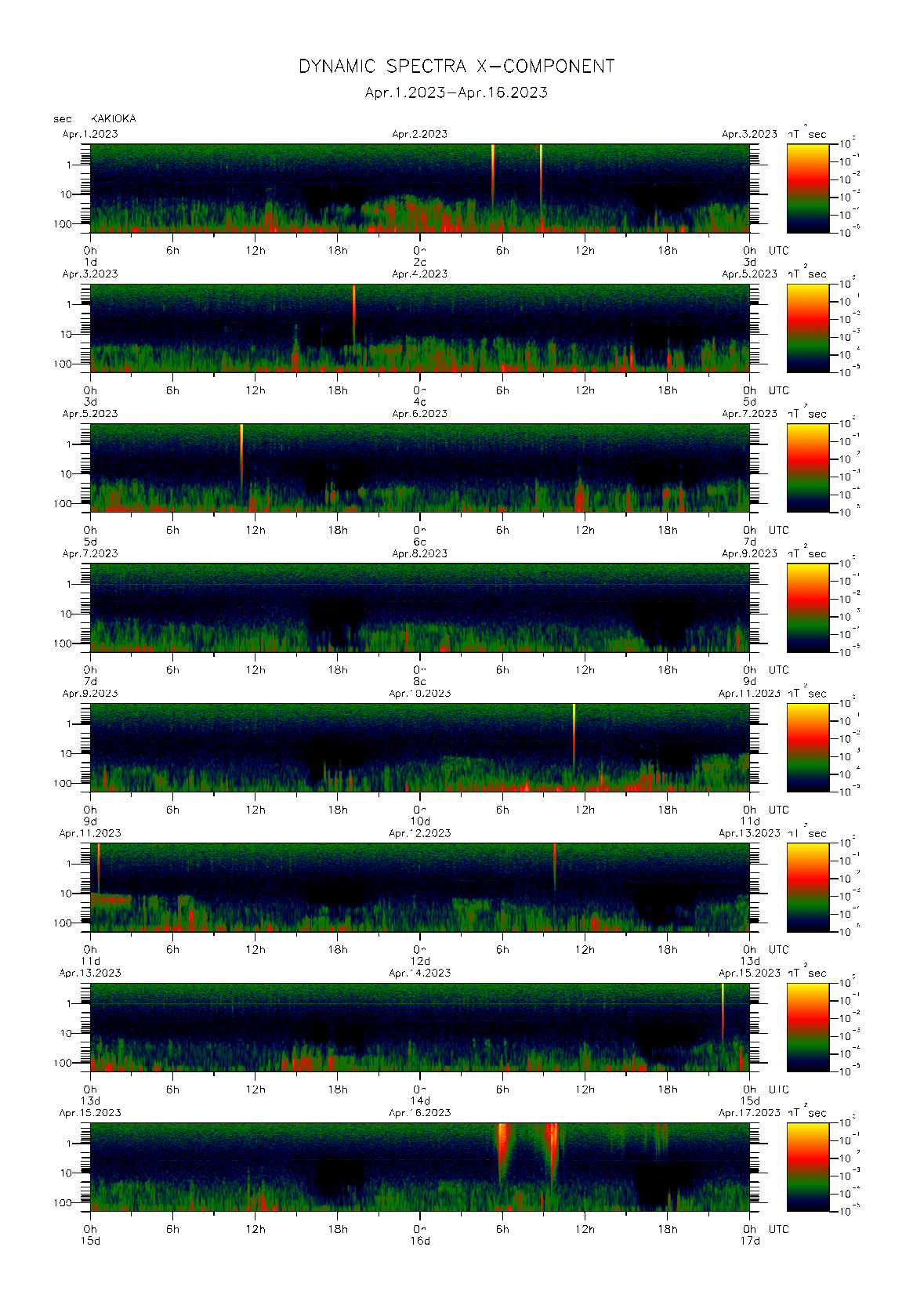Viewport: 913px width, 1316px height.
Task: Click the 10d day marker label
Action: [420, 821]
